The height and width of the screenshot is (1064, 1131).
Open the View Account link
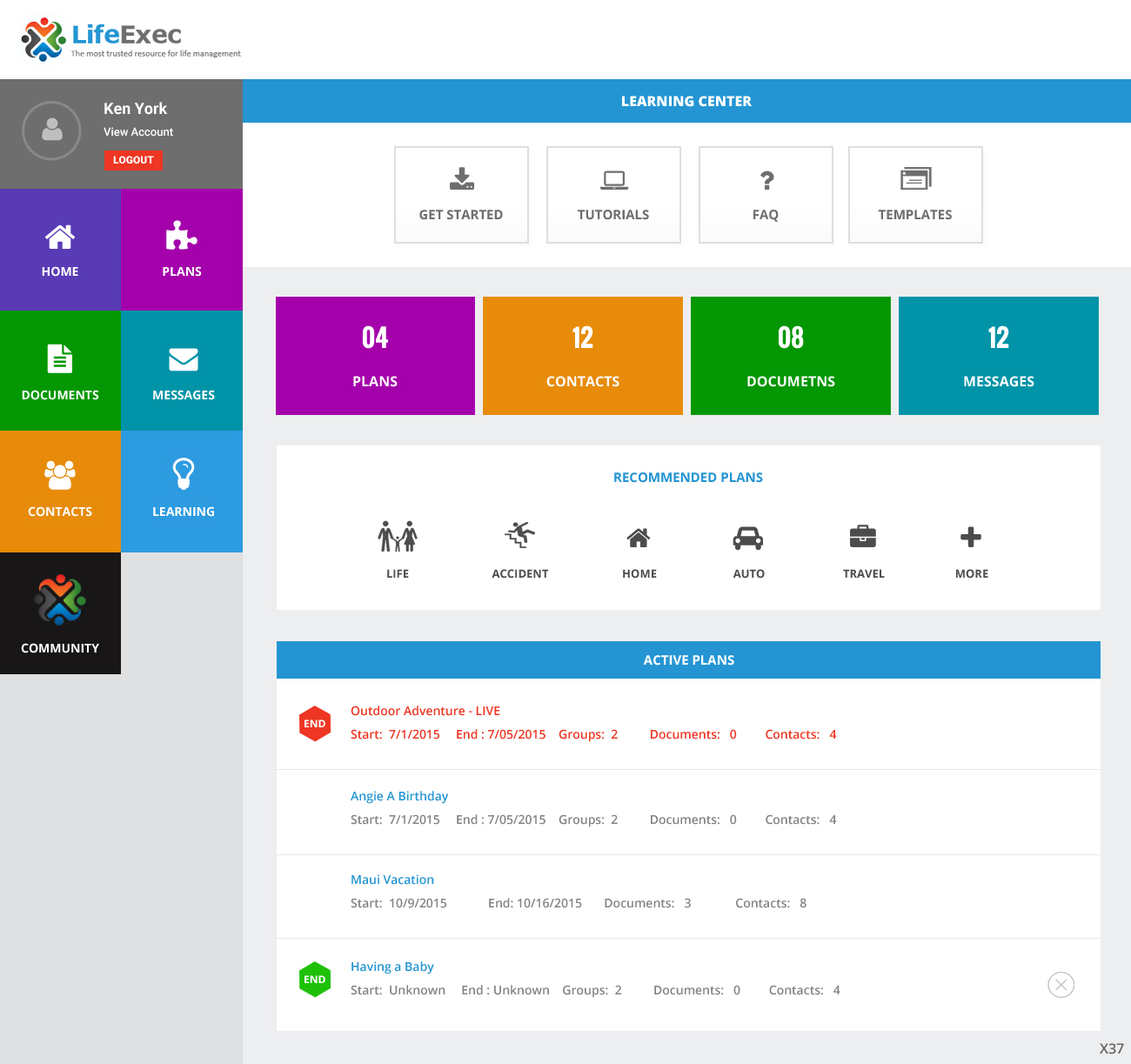[x=137, y=131]
